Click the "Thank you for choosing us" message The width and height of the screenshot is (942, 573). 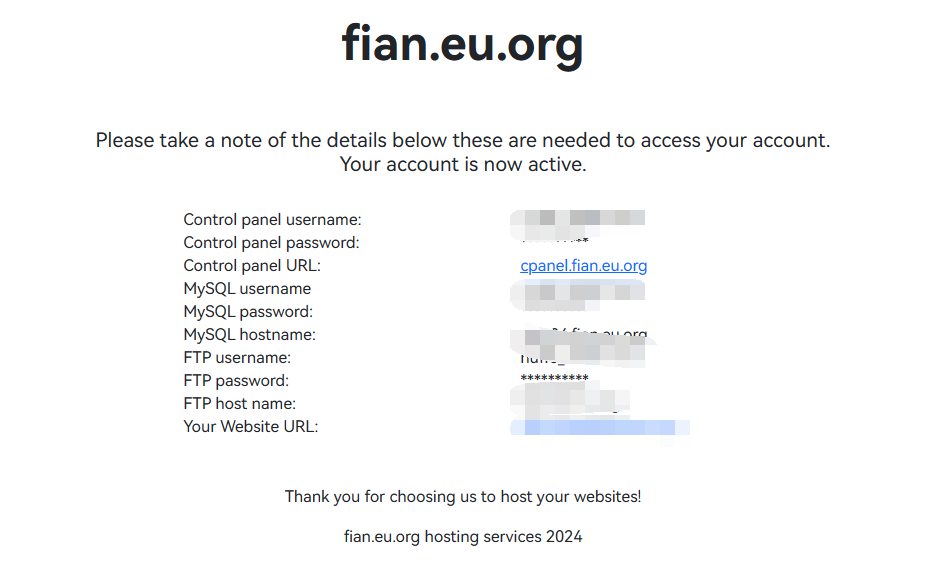click(463, 496)
